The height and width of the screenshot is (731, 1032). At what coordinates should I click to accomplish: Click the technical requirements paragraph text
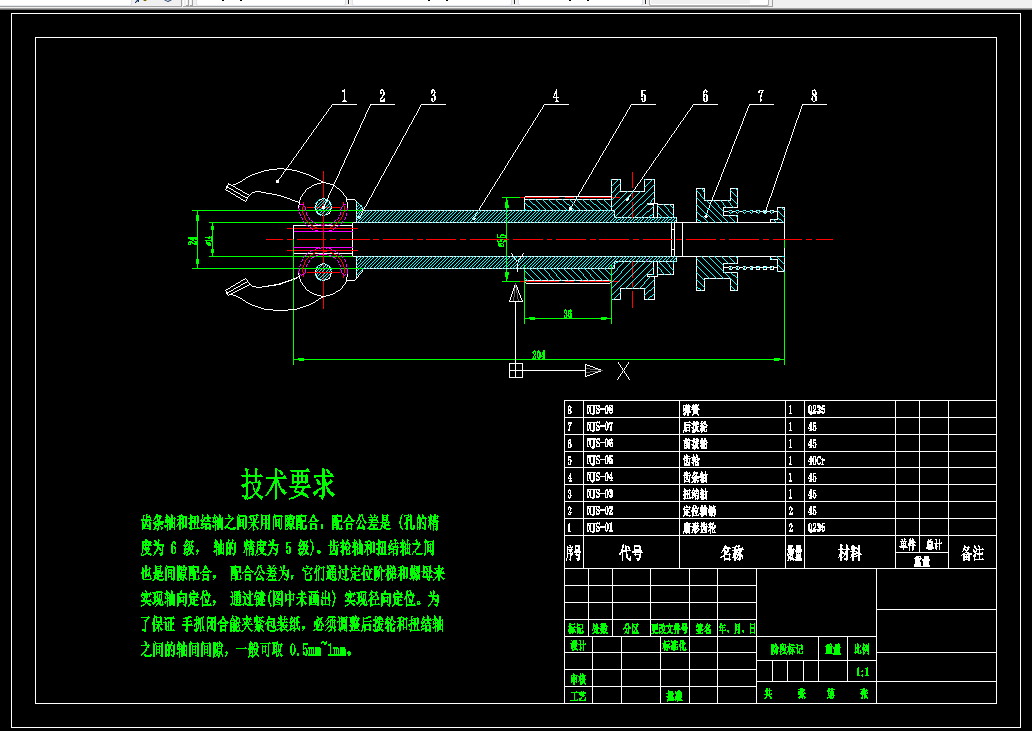292,586
